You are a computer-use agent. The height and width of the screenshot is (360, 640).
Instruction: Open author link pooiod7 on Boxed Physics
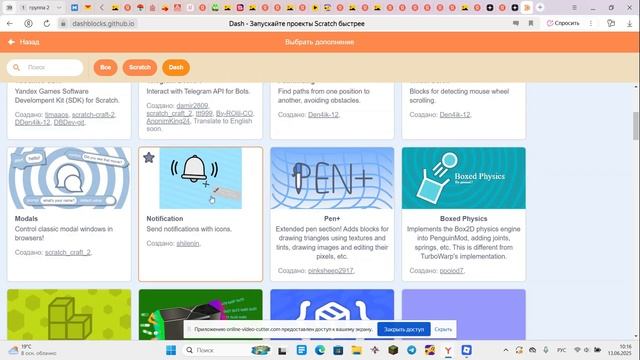pyautogui.click(x=451, y=271)
